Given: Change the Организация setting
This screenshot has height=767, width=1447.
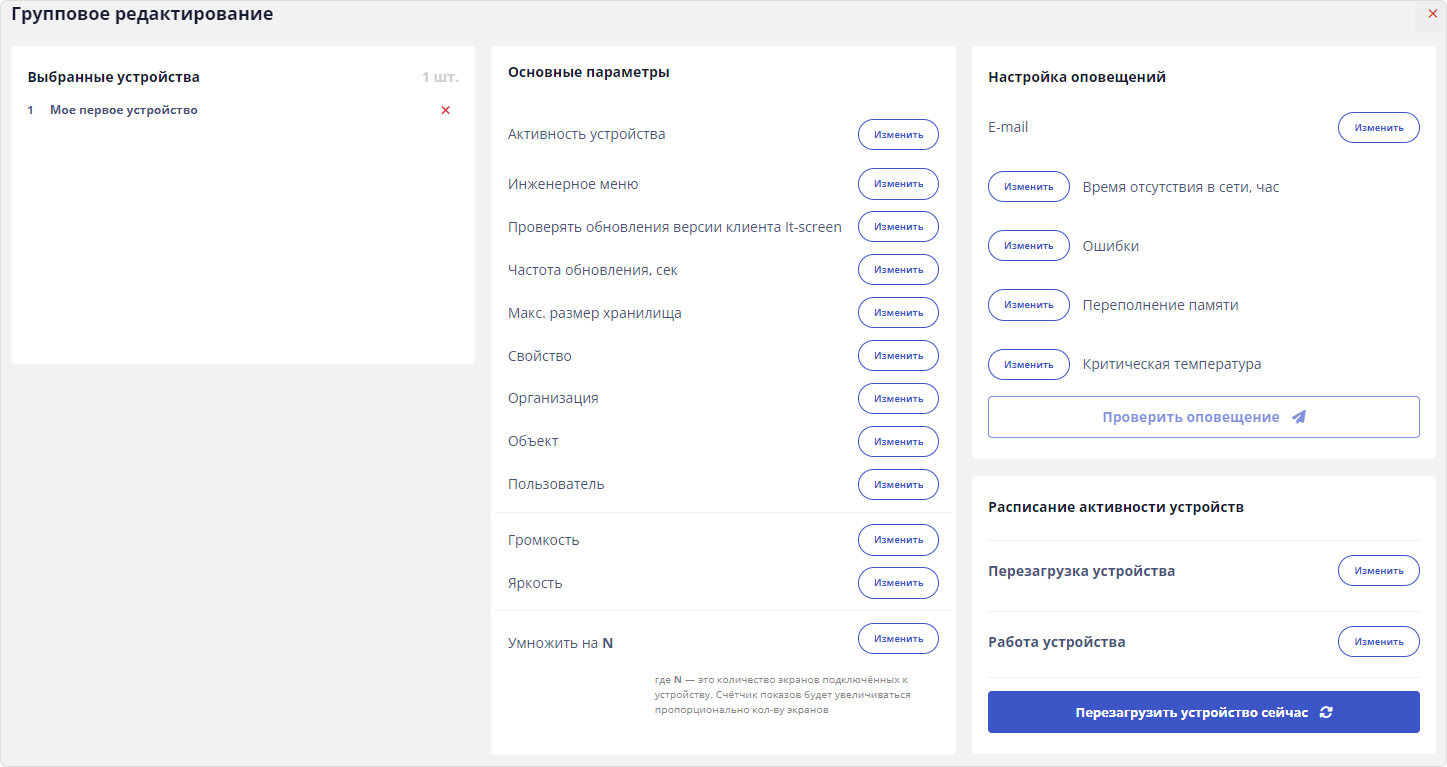Looking at the screenshot, I should (x=898, y=399).
